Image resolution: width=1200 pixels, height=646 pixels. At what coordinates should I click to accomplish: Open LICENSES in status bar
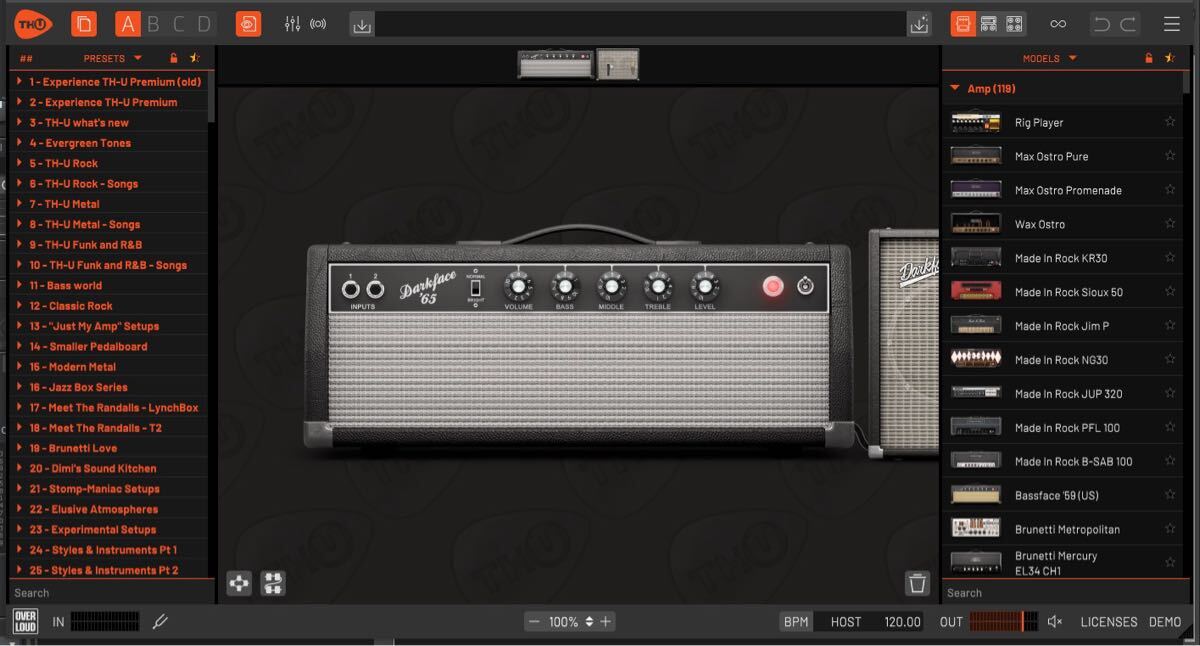tap(1109, 622)
